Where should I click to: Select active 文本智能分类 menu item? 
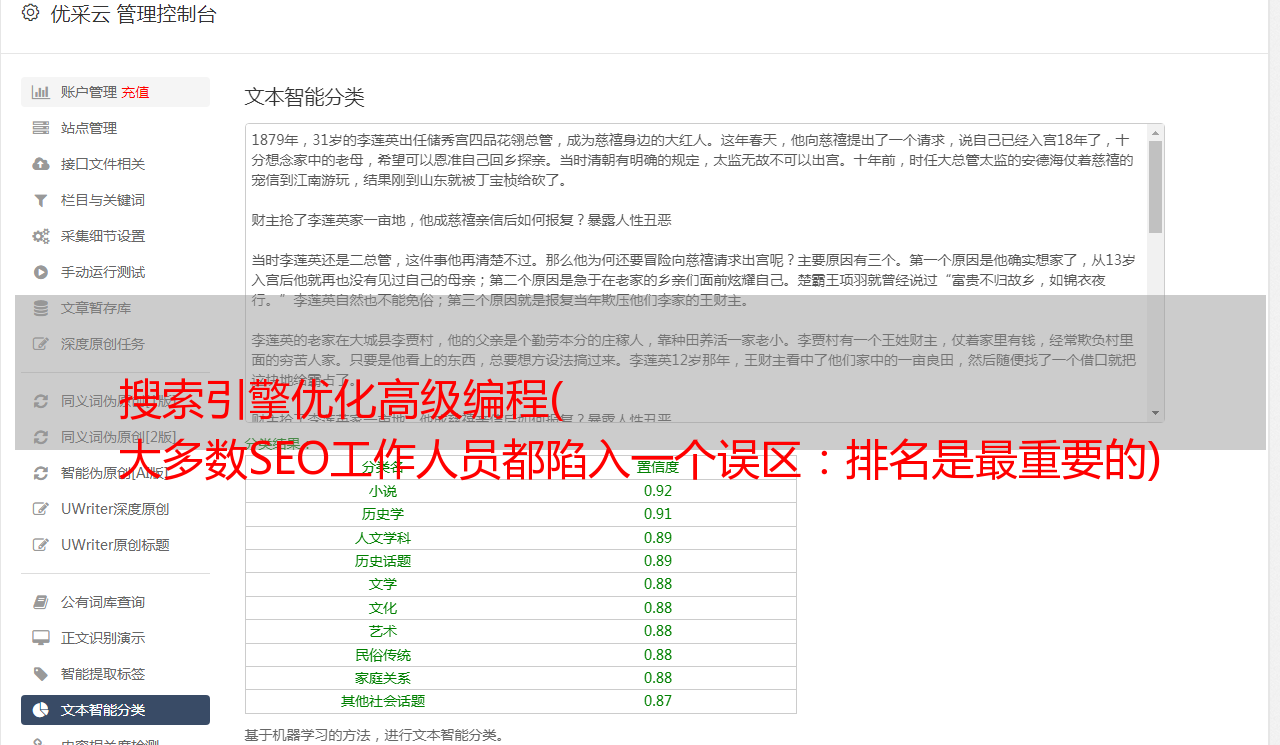115,710
